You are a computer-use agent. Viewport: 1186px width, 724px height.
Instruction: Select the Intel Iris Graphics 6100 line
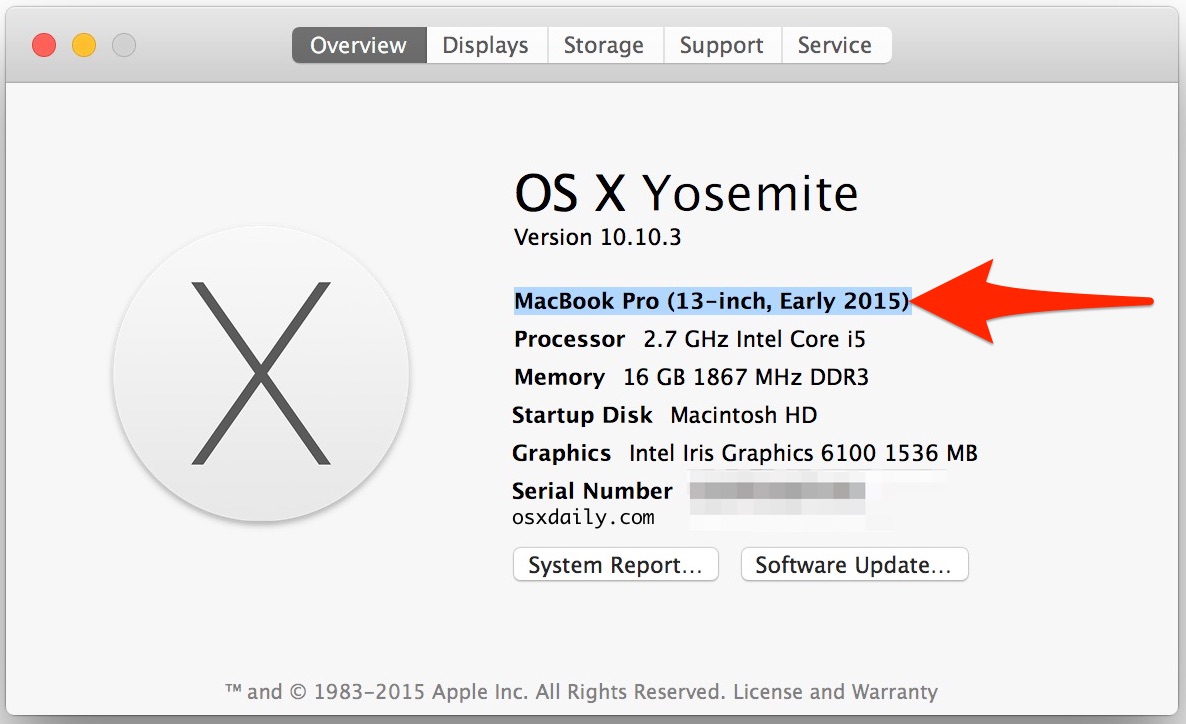[744, 453]
